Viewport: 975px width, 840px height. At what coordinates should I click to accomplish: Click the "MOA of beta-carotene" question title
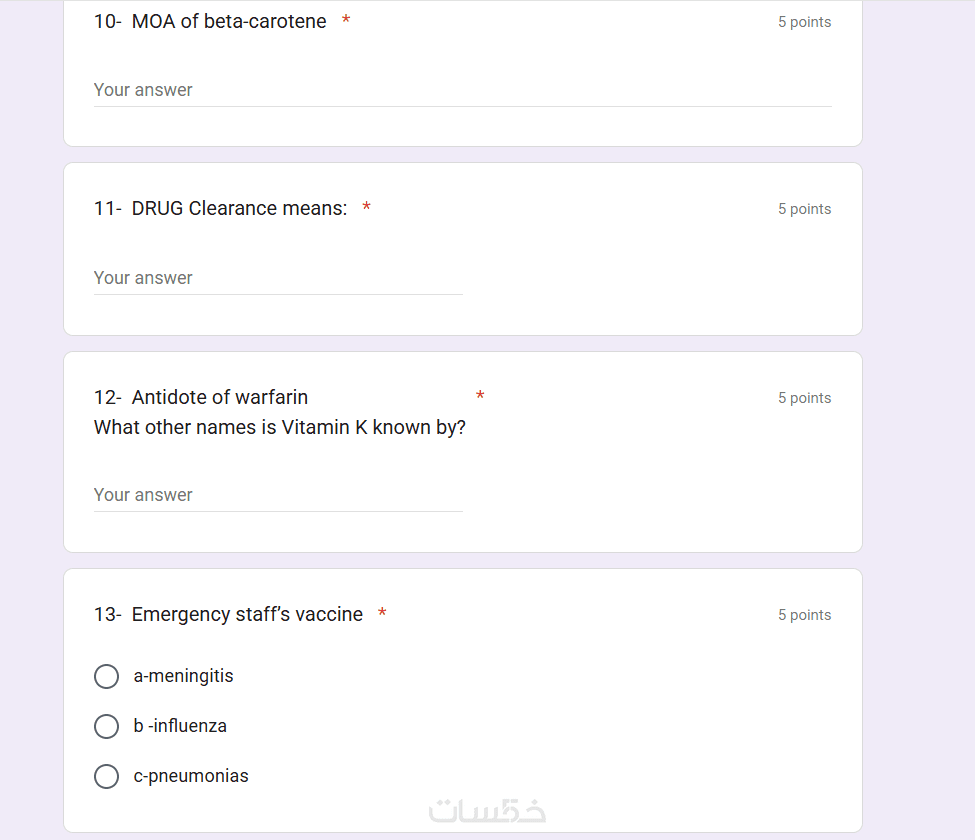(x=228, y=22)
